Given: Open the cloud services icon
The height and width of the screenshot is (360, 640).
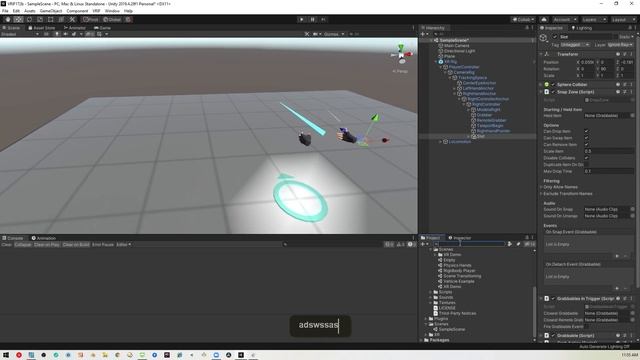Looking at the screenshot, I should tap(544, 20).
